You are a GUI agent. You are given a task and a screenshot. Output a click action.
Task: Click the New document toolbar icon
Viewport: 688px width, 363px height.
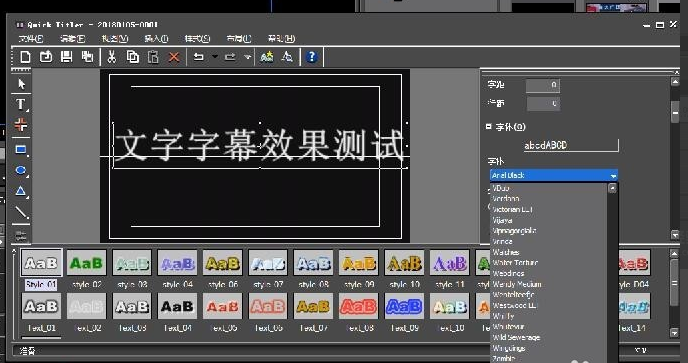pos(25,57)
